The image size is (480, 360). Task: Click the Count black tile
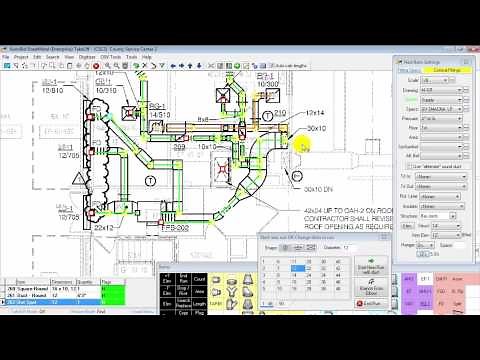click(x=199, y=279)
